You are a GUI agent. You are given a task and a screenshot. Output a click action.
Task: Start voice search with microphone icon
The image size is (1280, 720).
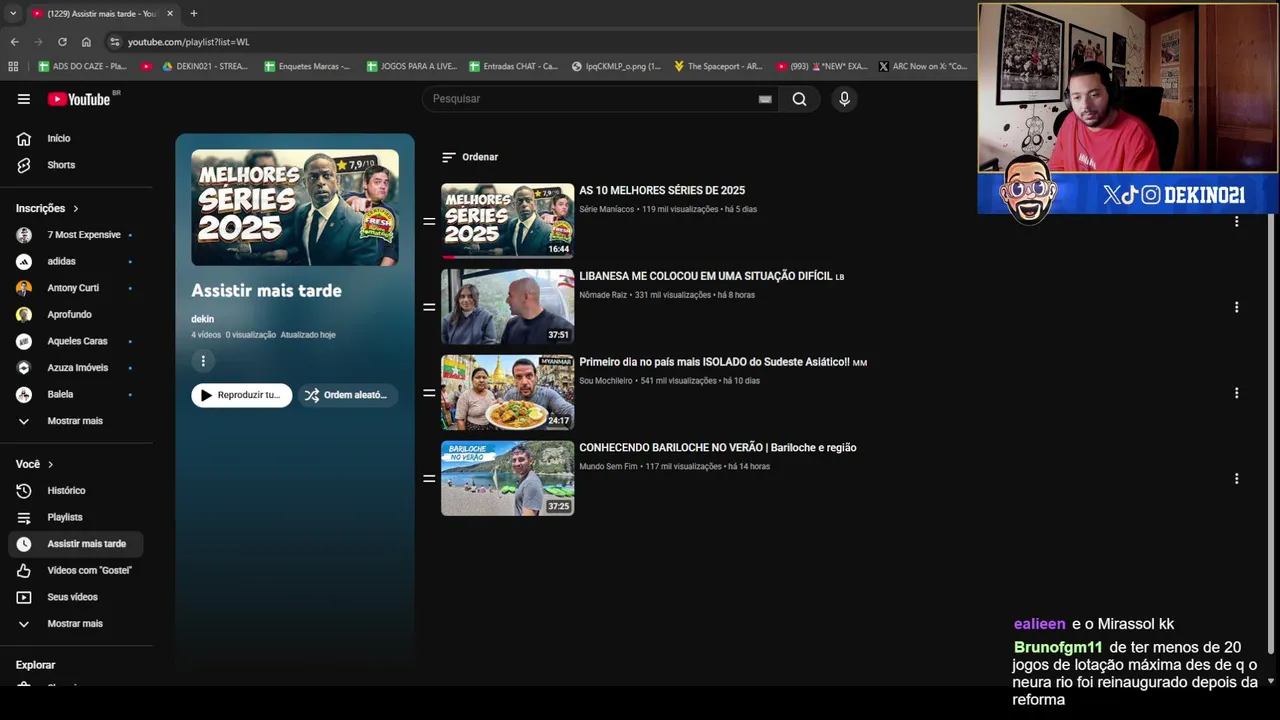(x=844, y=99)
